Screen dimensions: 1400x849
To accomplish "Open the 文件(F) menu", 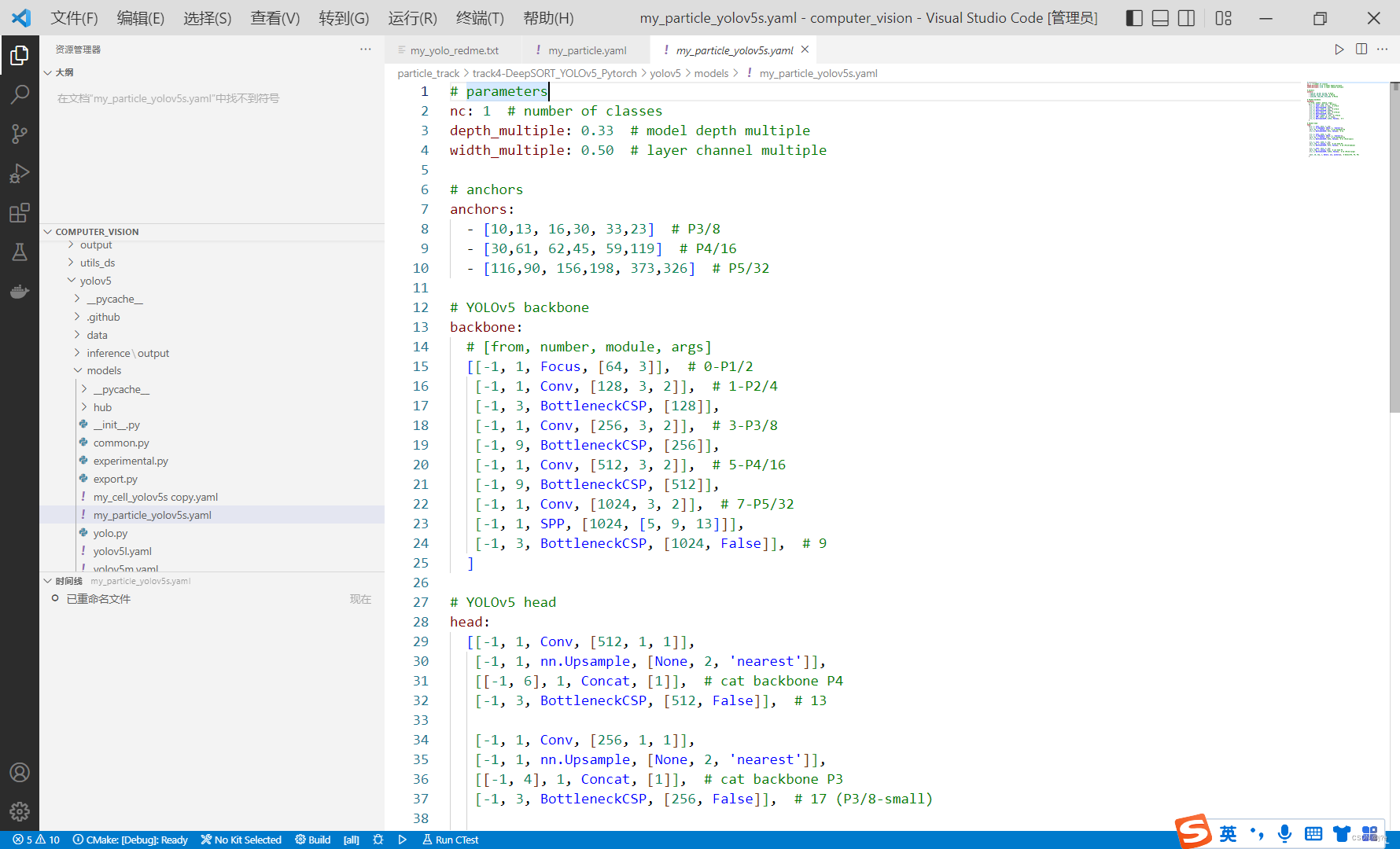I will (75, 18).
